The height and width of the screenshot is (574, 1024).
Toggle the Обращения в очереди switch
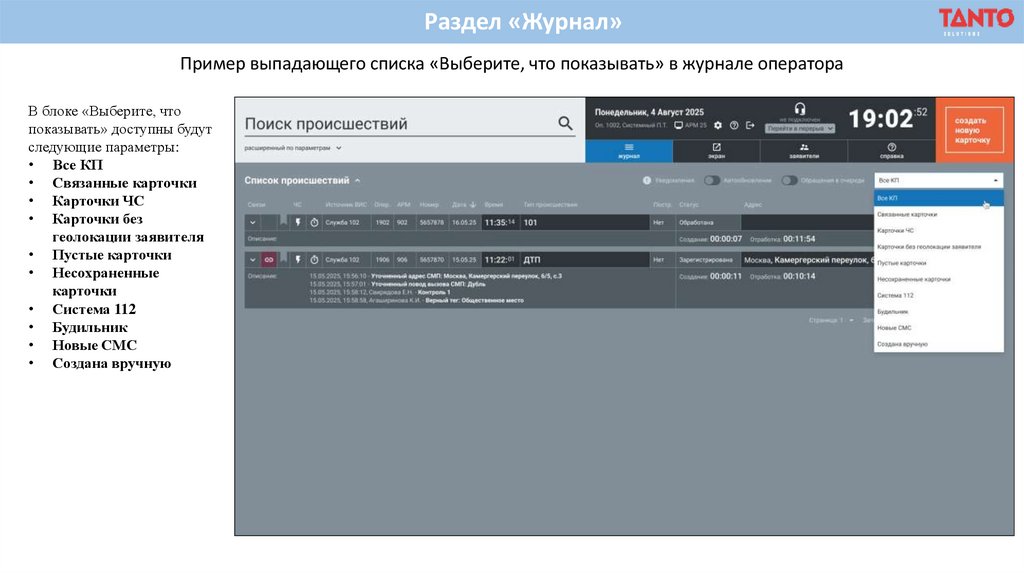point(790,180)
